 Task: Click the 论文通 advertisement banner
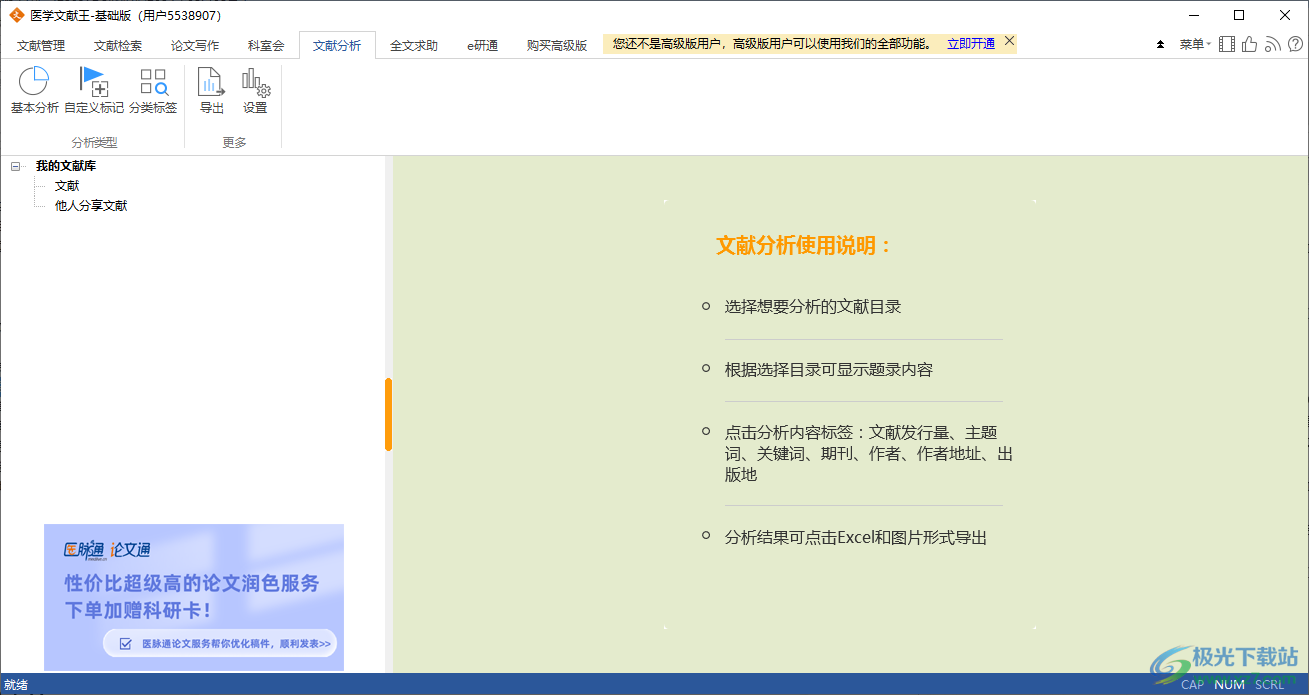tap(194, 596)
